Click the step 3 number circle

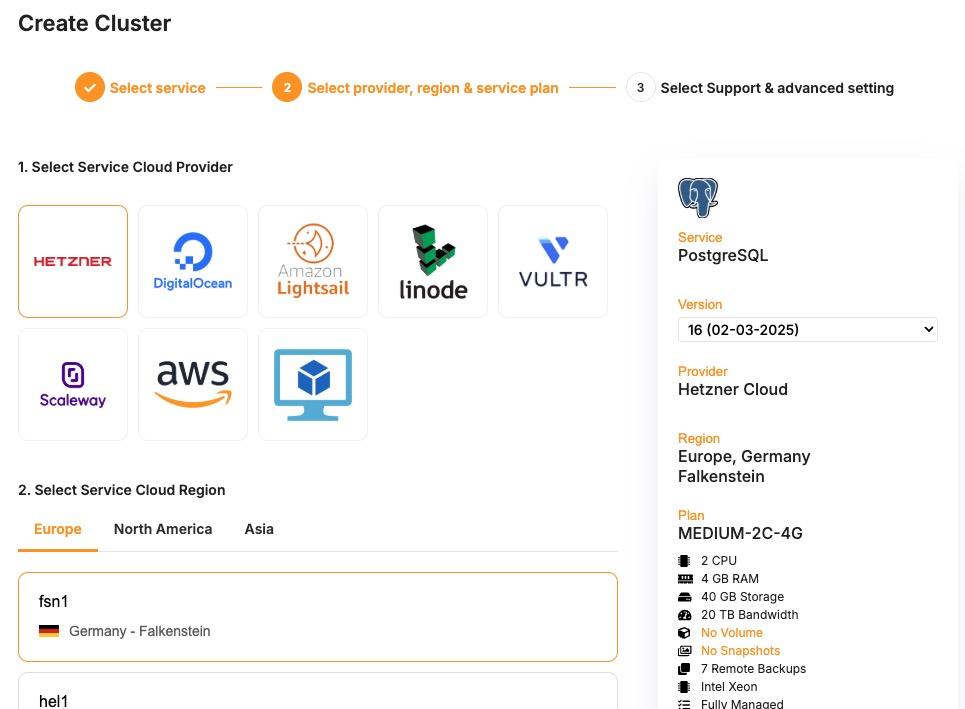pos(640,88)
